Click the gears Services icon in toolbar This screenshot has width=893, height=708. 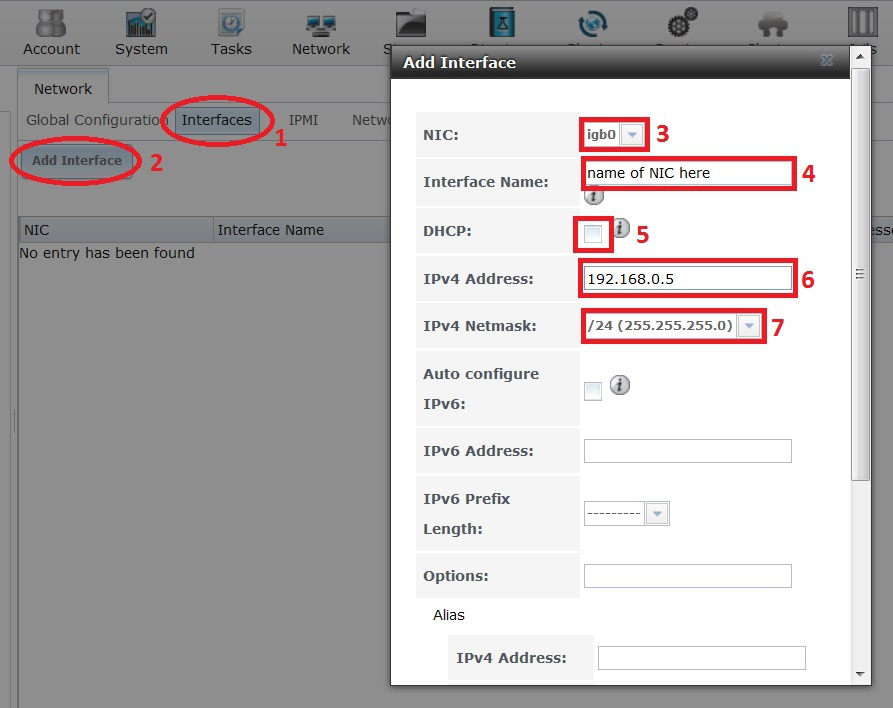(682, 24)
